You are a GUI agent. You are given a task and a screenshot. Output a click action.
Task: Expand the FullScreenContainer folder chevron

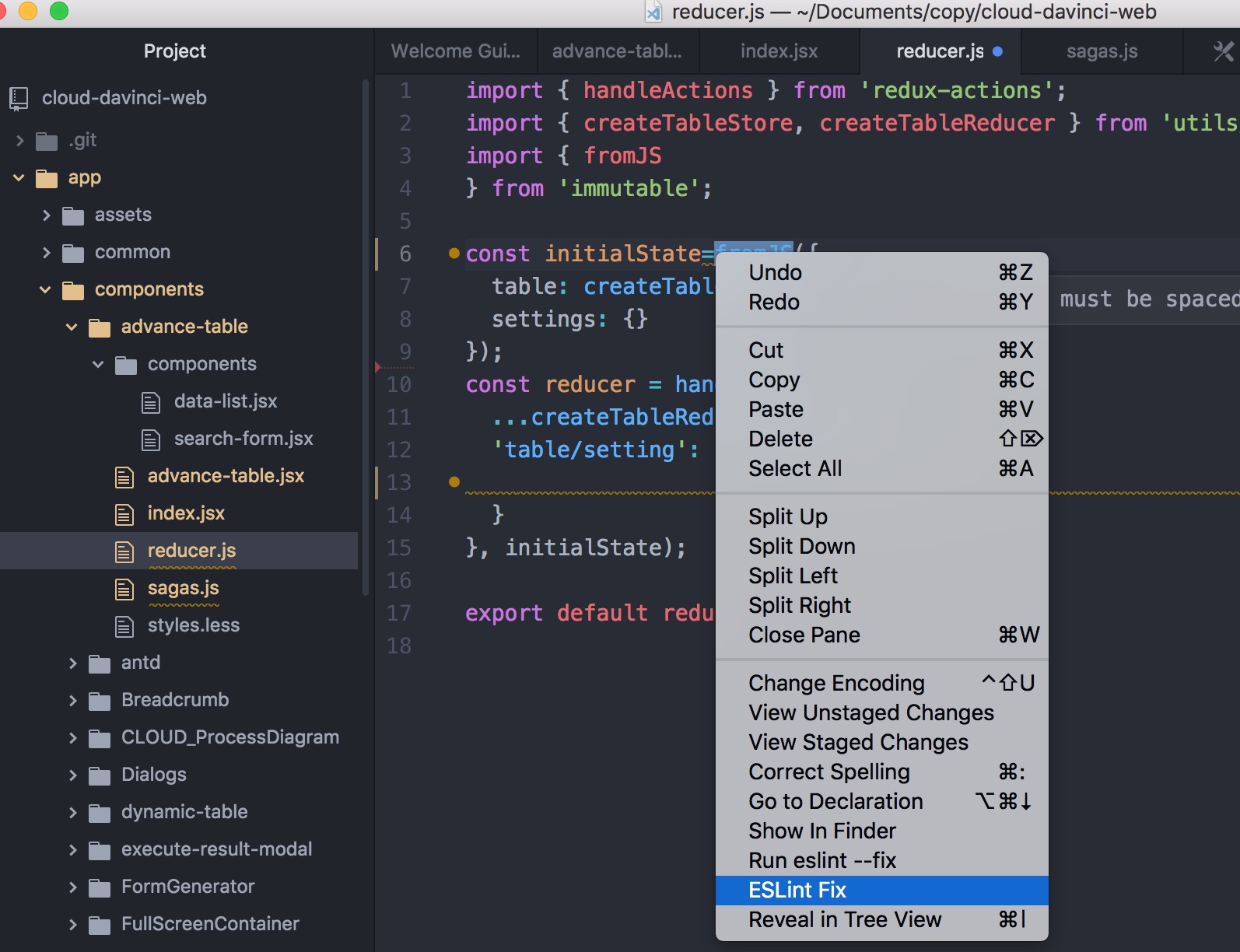click(x=73, y=925)
